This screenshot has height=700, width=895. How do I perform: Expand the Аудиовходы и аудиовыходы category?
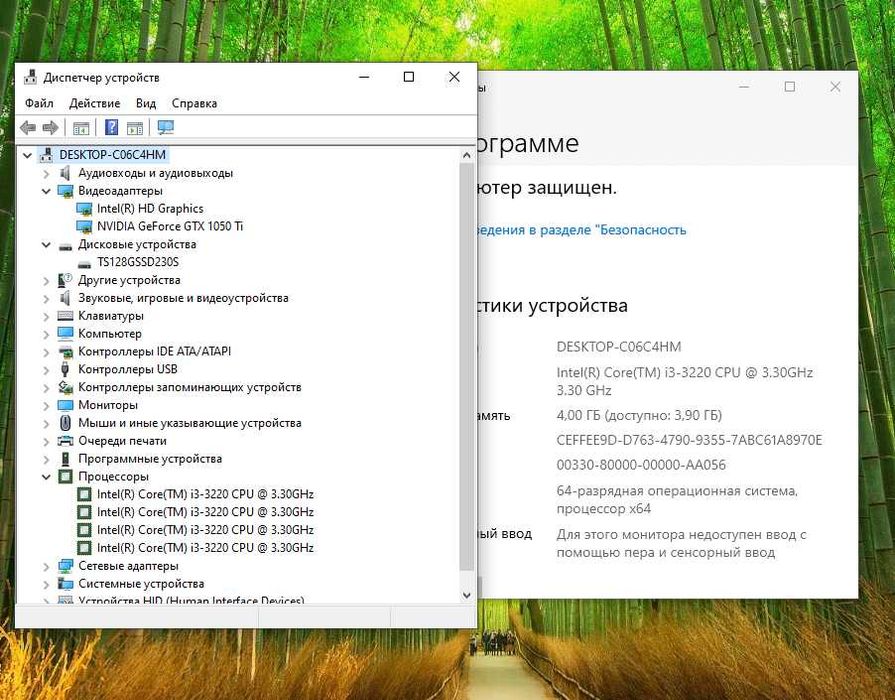[46, 173]
